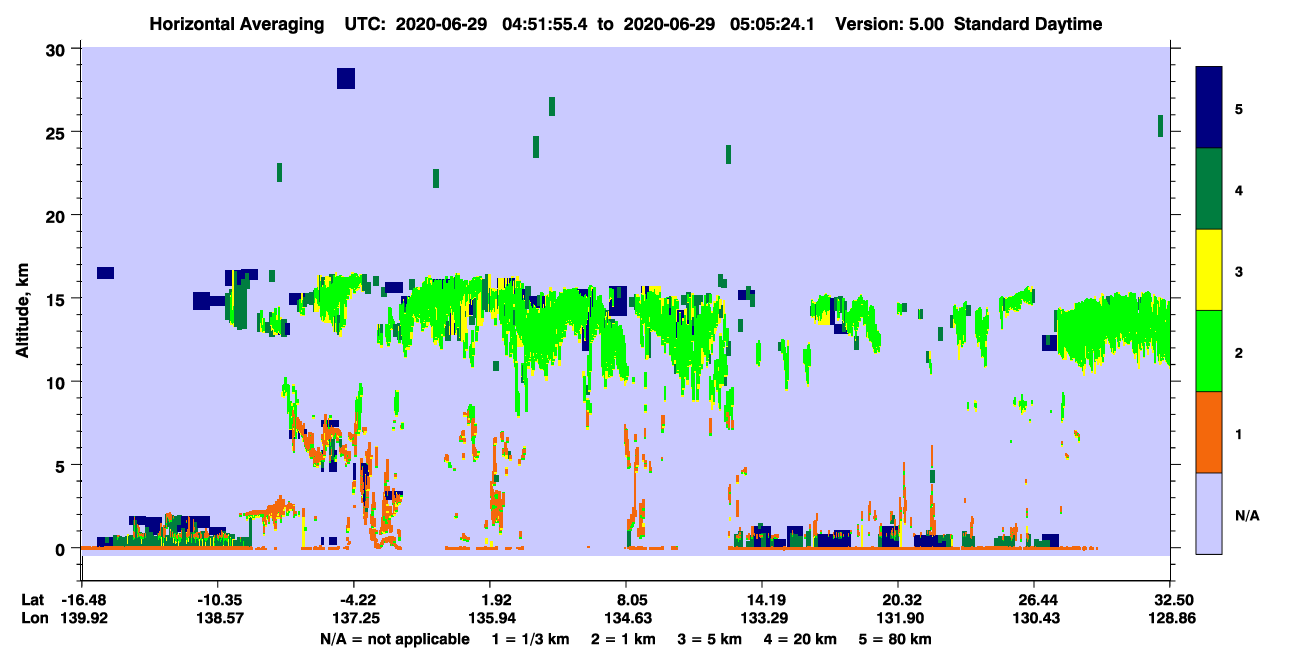Click the dark green colorbar segment labeled 4
Viewport: 1300px width, 667px height.
tap(1209, 189)
